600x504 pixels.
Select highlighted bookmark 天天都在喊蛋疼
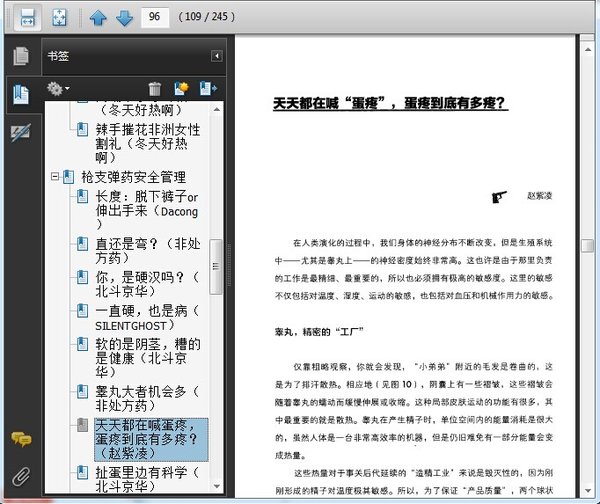pos(151,439)
